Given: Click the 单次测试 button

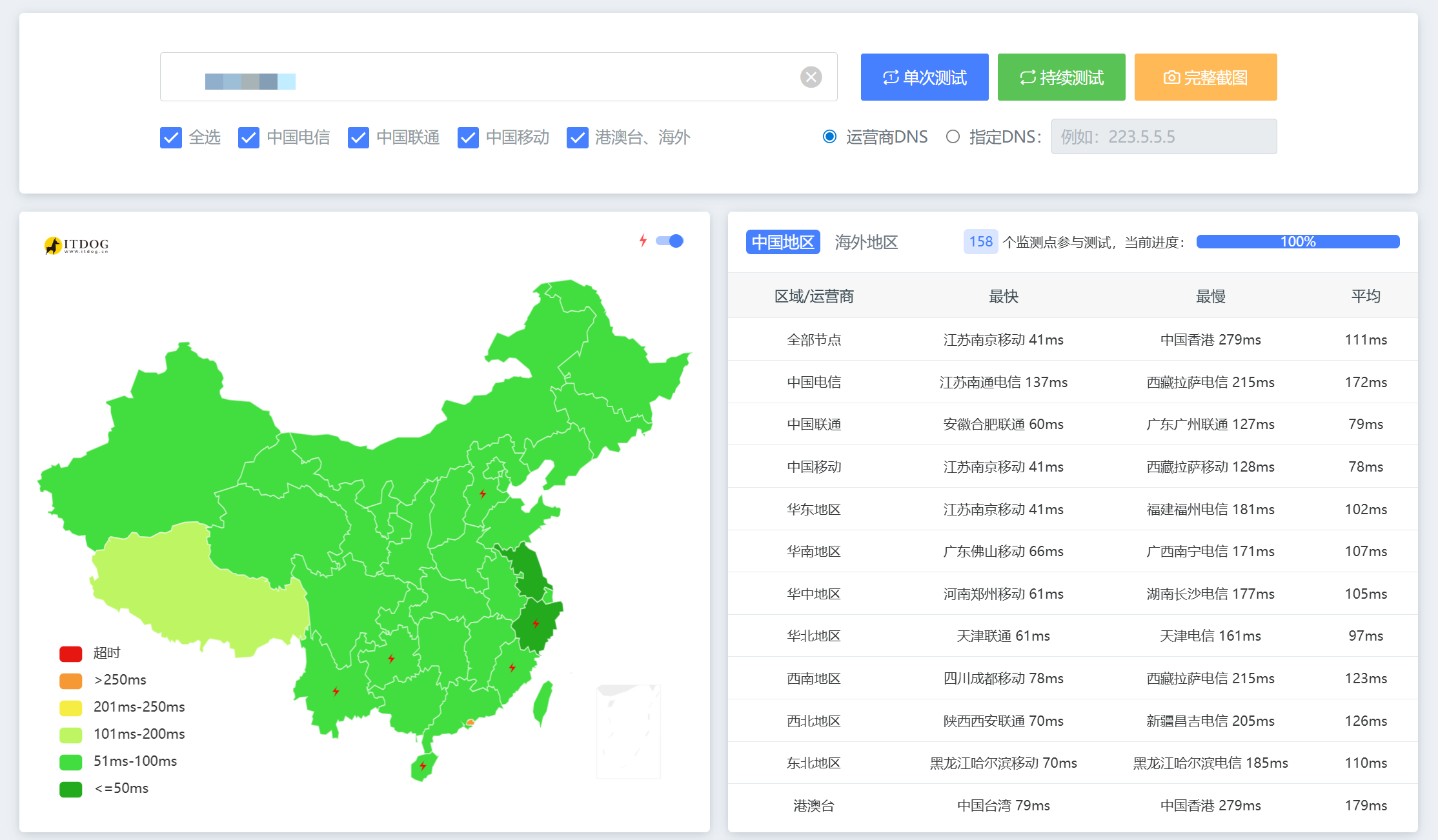Looking at the screenshot, I should (x=924, y=77).
